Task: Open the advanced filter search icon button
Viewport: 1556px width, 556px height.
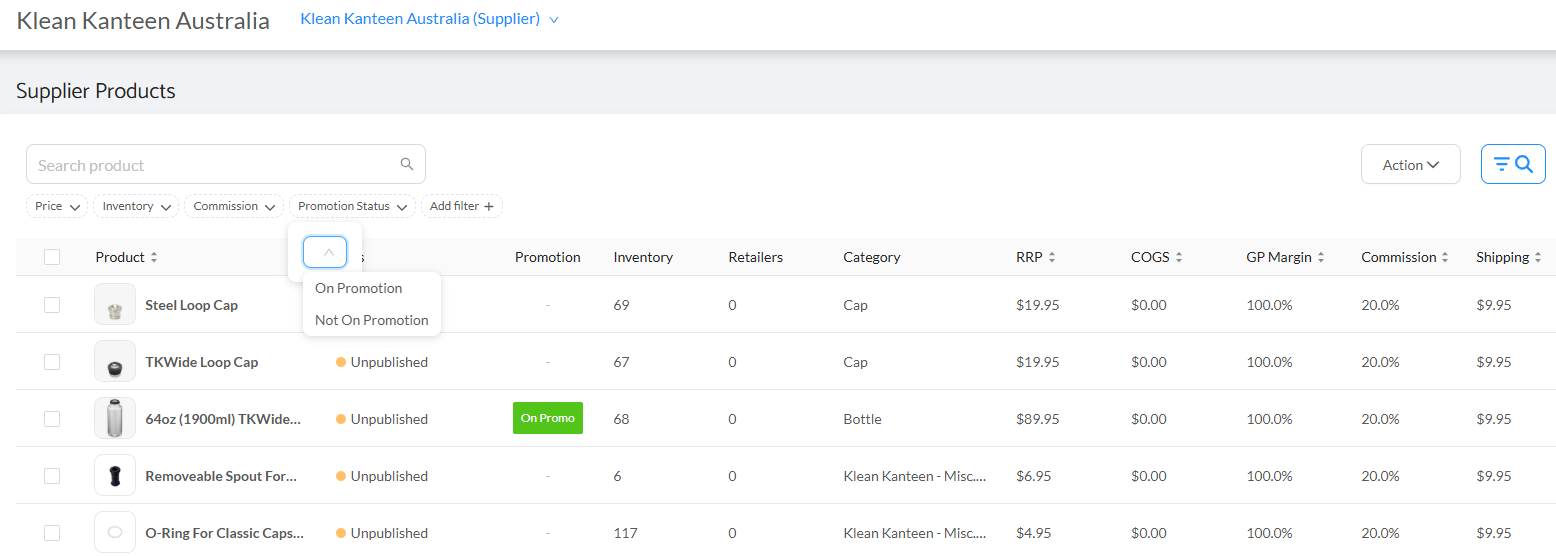Action: coord(1513,165)
